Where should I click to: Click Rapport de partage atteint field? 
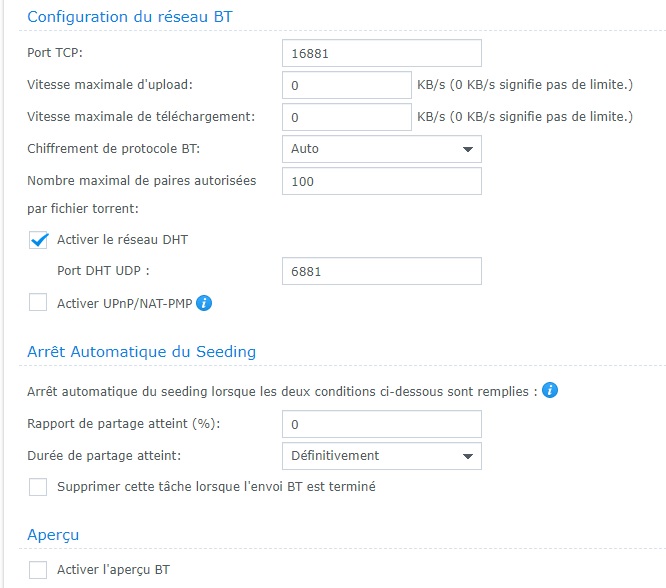click(x=381, y=424)
